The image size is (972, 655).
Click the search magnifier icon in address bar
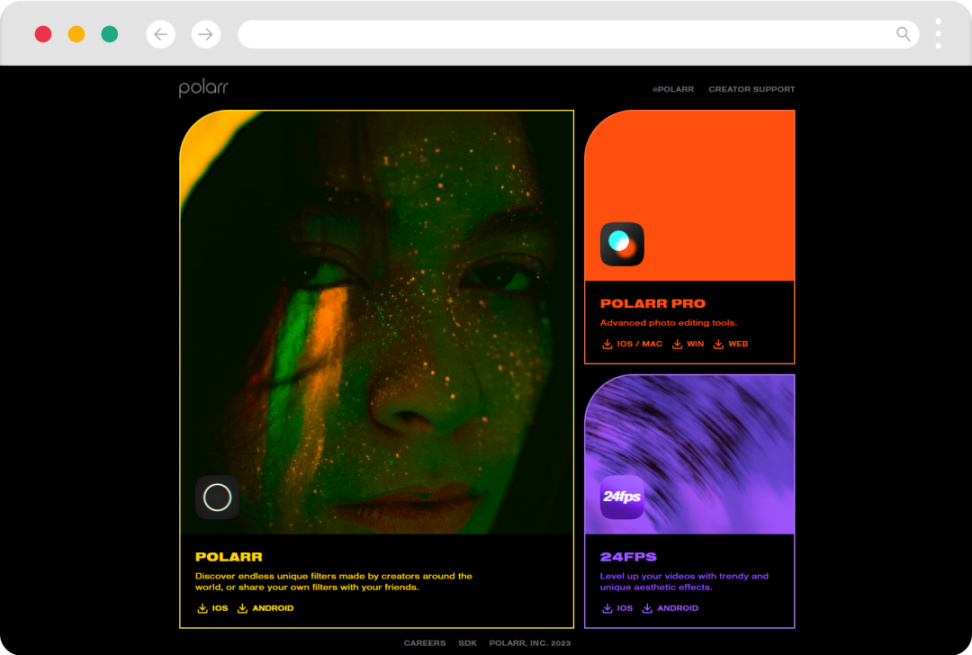coord(903,34)
